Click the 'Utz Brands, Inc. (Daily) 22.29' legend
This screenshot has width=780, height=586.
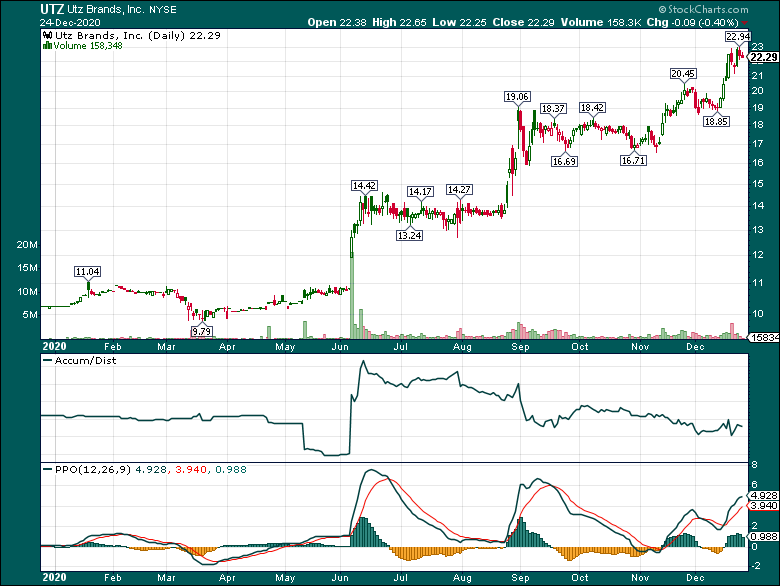click(x=137, y=35)
